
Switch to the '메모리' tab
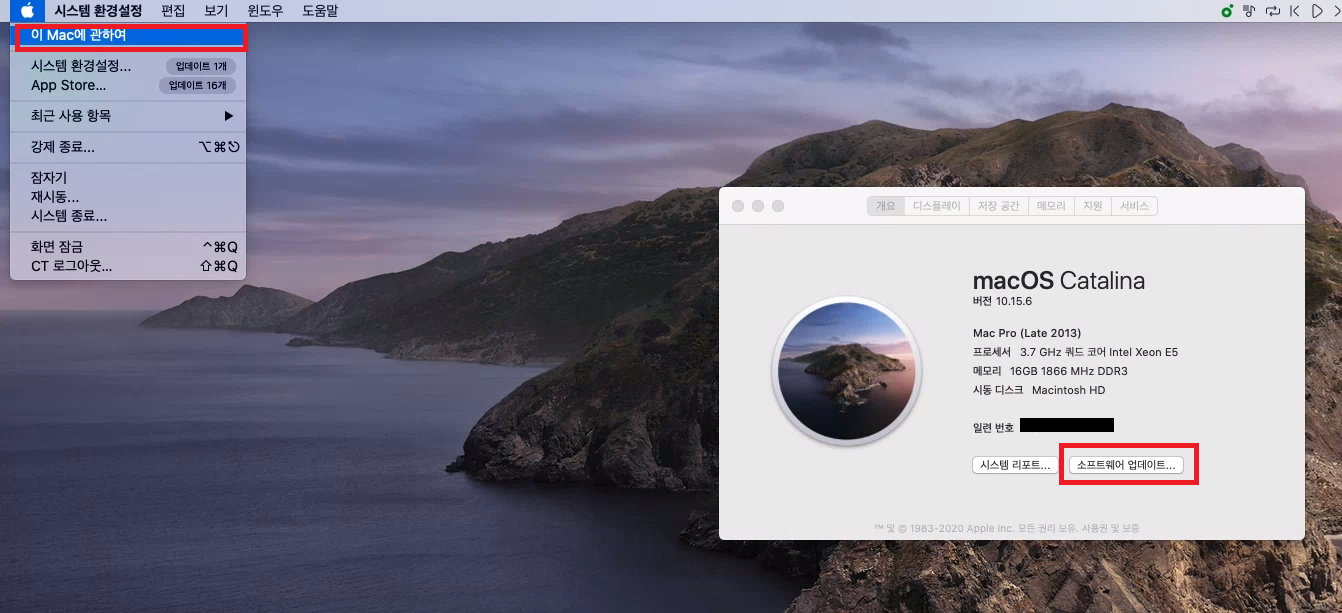click(1051, 206)
